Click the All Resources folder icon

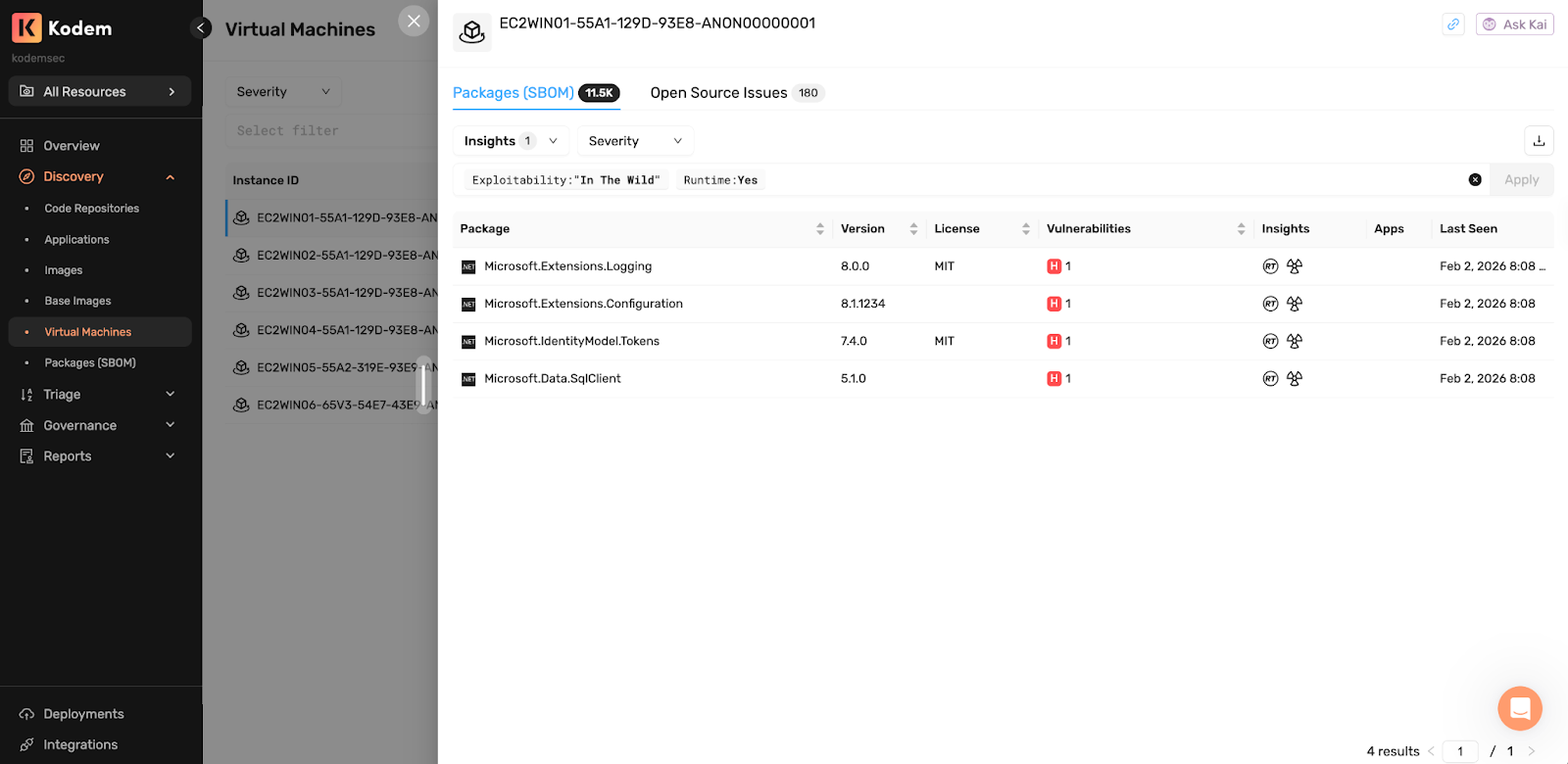point(26,92)
